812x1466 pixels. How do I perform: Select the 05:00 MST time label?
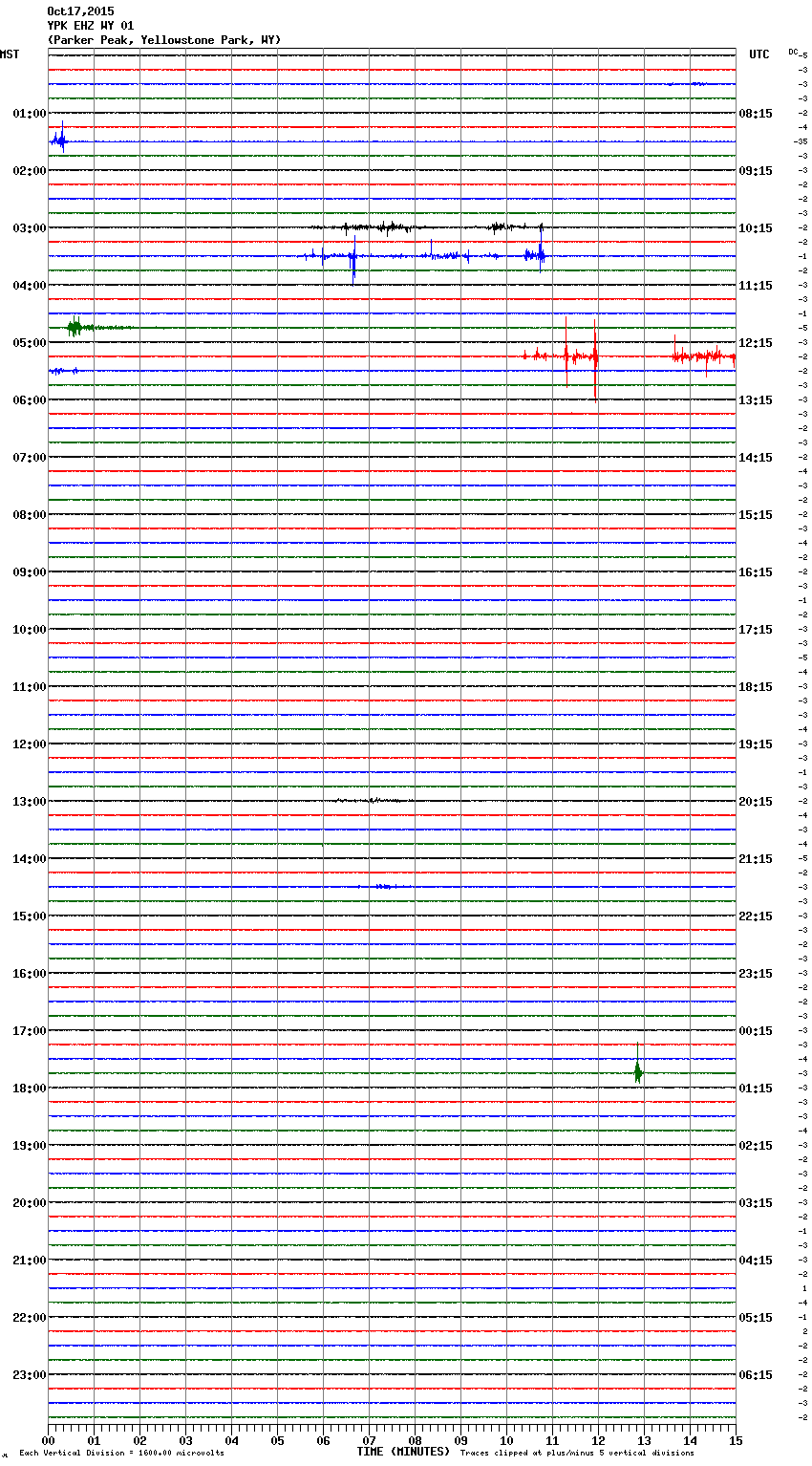(30, 343)
